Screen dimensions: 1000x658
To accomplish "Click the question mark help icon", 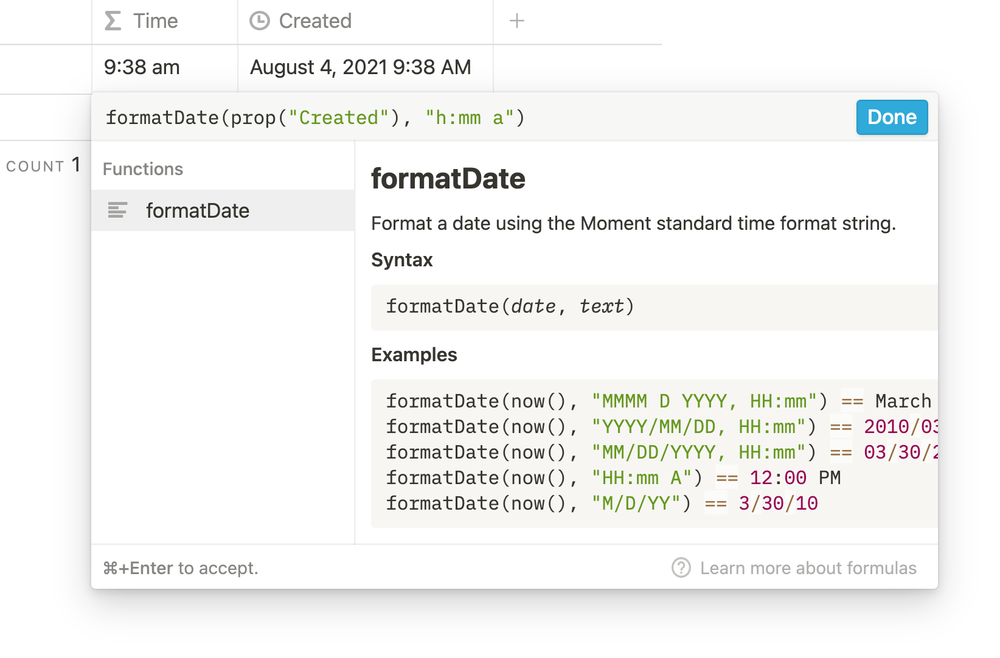I will tap(681, 568).
